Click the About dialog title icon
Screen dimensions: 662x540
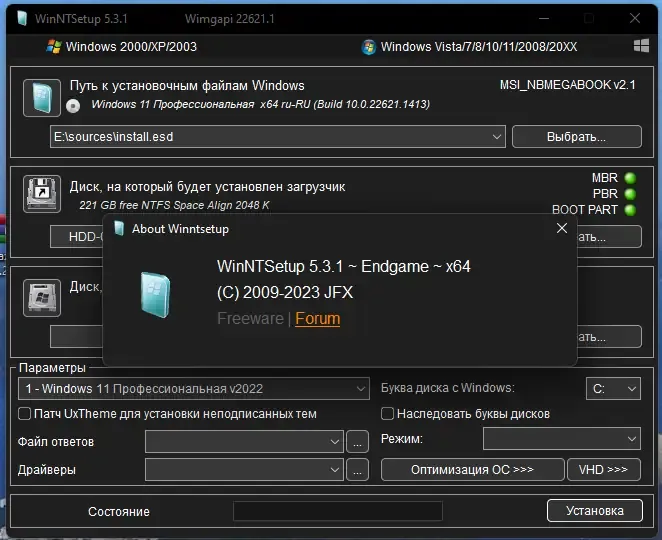tap(119, 228)
